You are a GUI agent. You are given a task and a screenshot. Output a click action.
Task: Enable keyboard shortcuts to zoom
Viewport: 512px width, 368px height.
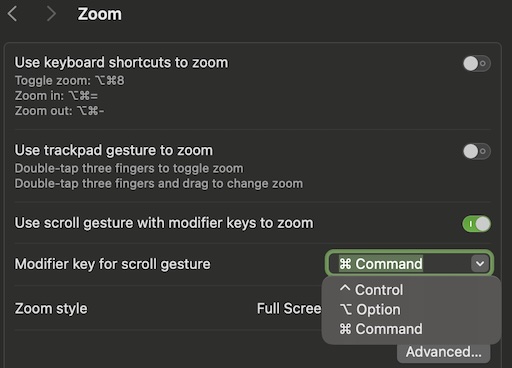[x=477, y=63]
